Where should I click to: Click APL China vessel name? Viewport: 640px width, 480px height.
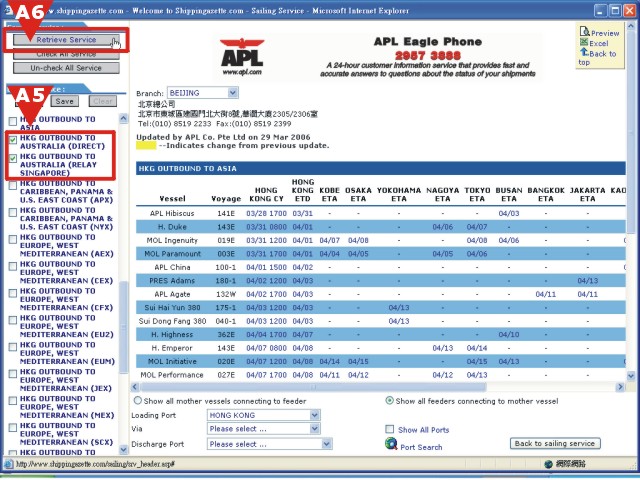tap(172, 267)
